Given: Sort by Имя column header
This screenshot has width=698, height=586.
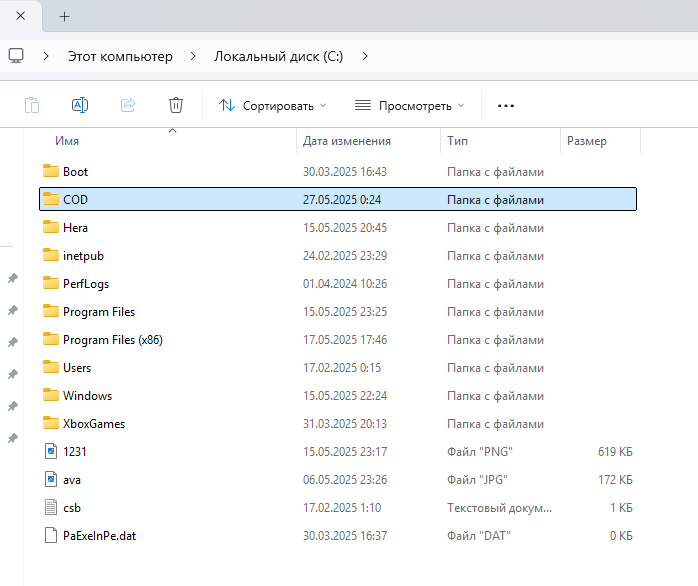Looking at the screenshot, I should (67, 141).
